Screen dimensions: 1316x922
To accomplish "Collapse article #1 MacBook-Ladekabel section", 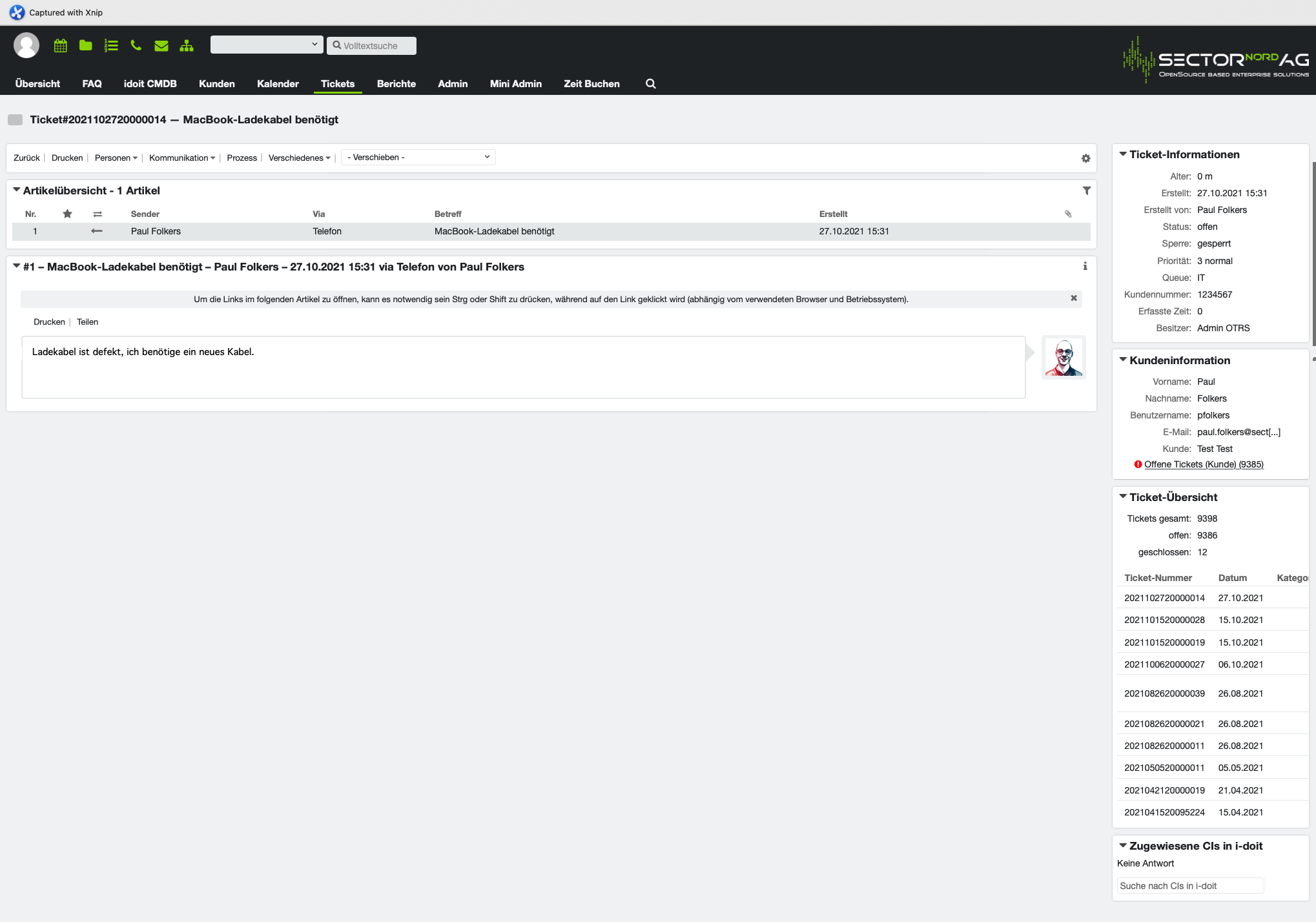I will coord(16,266).
